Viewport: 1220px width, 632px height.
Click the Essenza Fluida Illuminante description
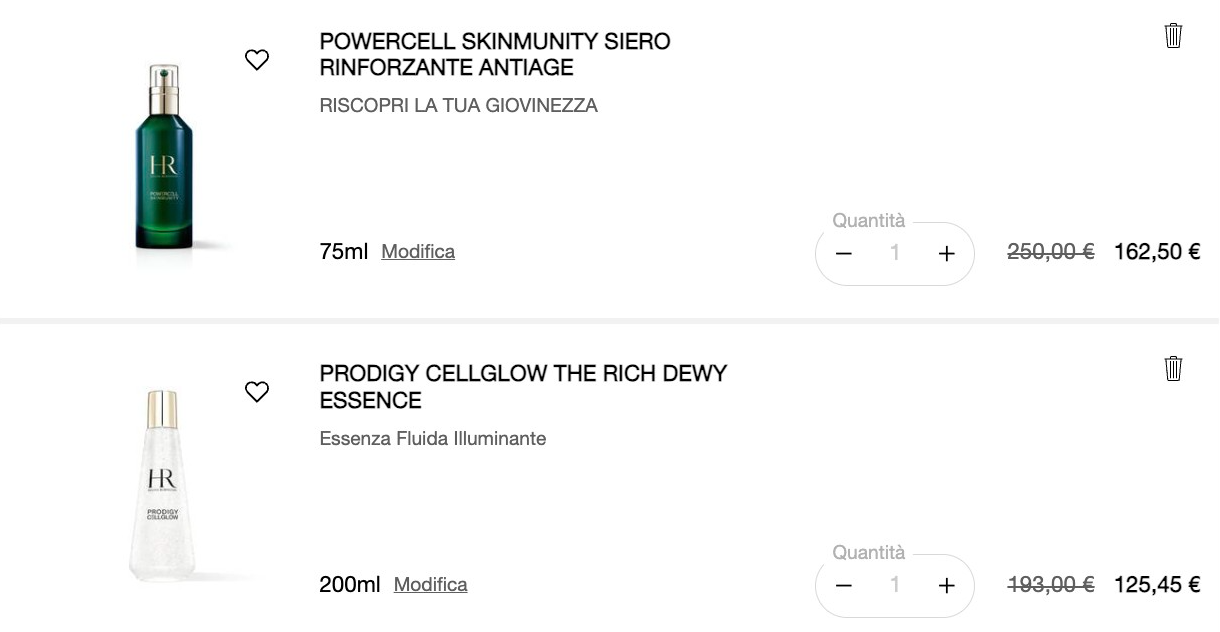[432, 439]
